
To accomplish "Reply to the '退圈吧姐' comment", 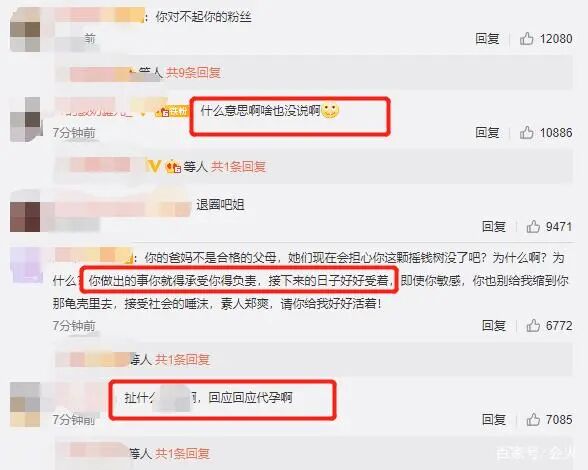I will (x=494, y=226).
